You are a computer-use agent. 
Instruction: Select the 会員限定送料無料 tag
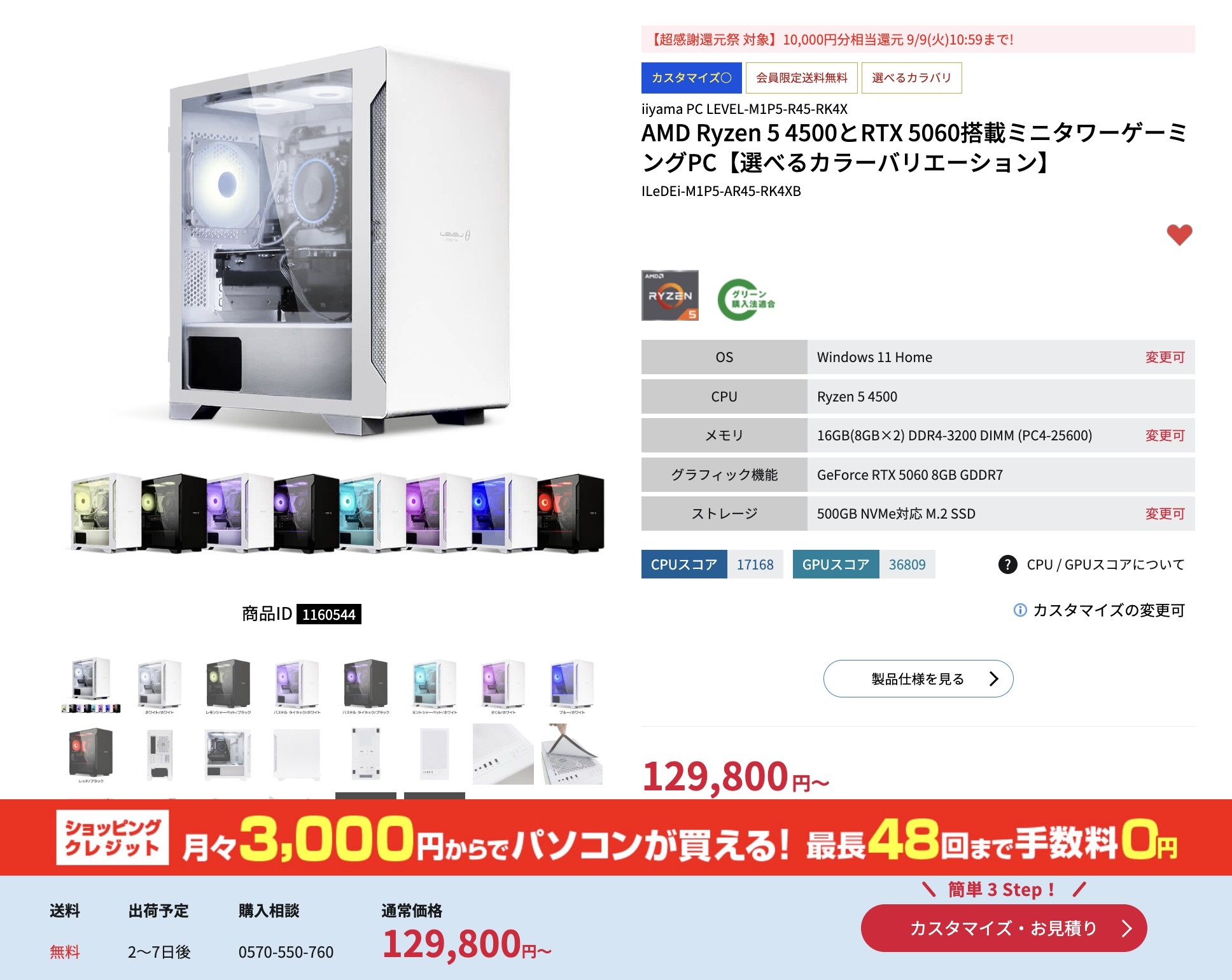(x=802, y=78)
